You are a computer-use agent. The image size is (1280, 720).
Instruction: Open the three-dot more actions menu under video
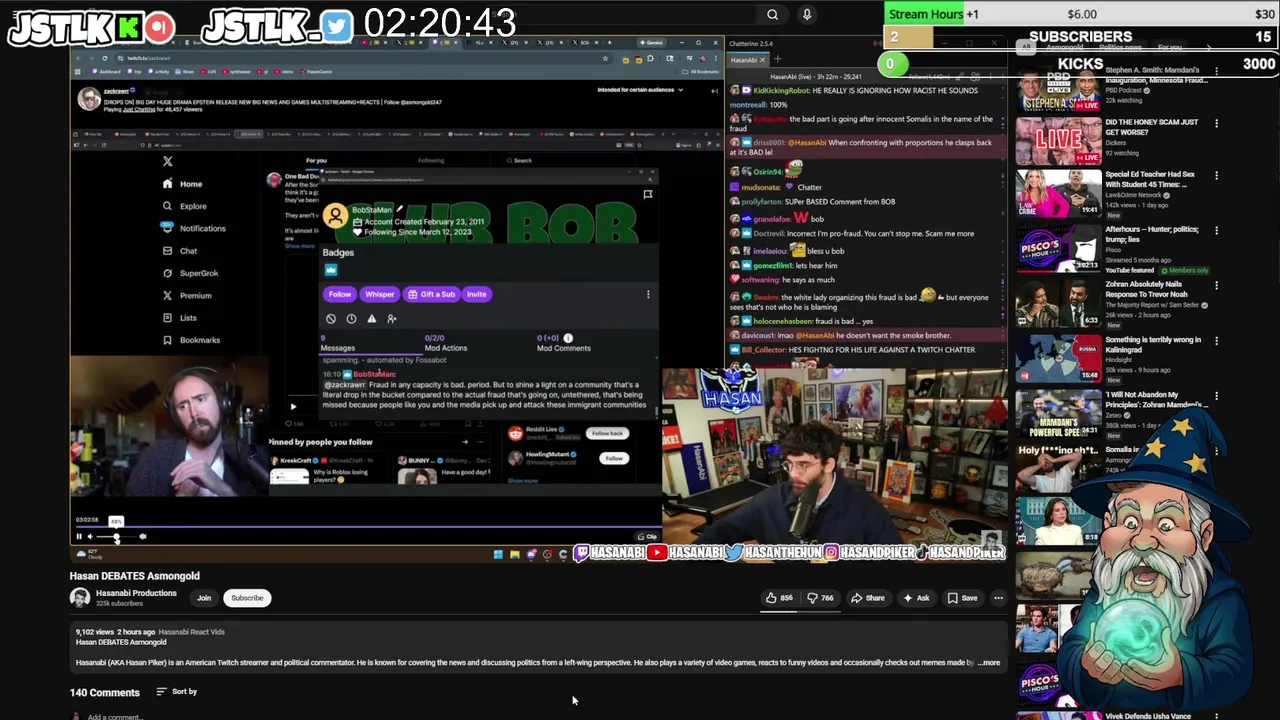pos(998,598)
